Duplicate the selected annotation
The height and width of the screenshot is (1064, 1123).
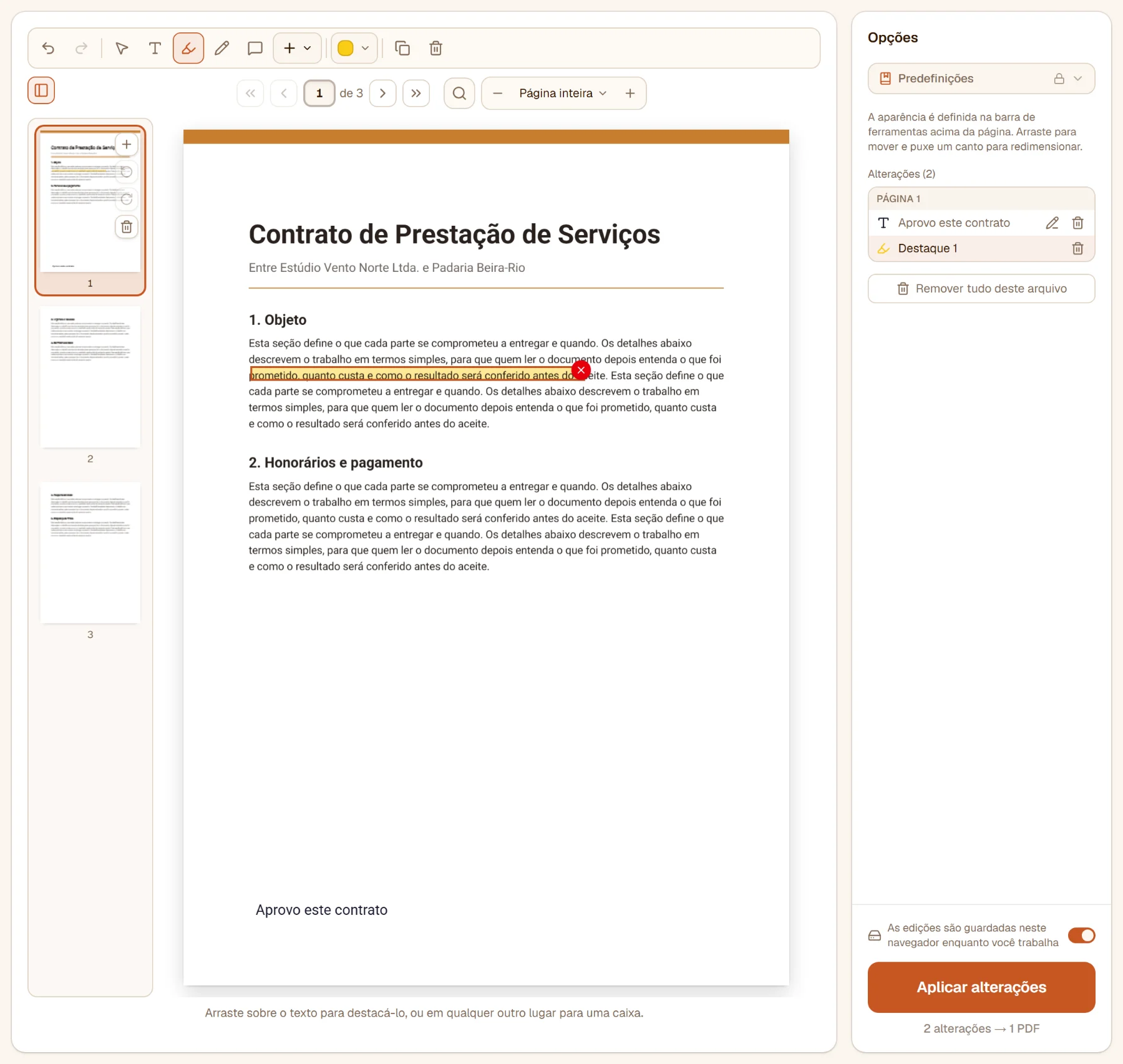pyautogui.click(x=402, y=48)
